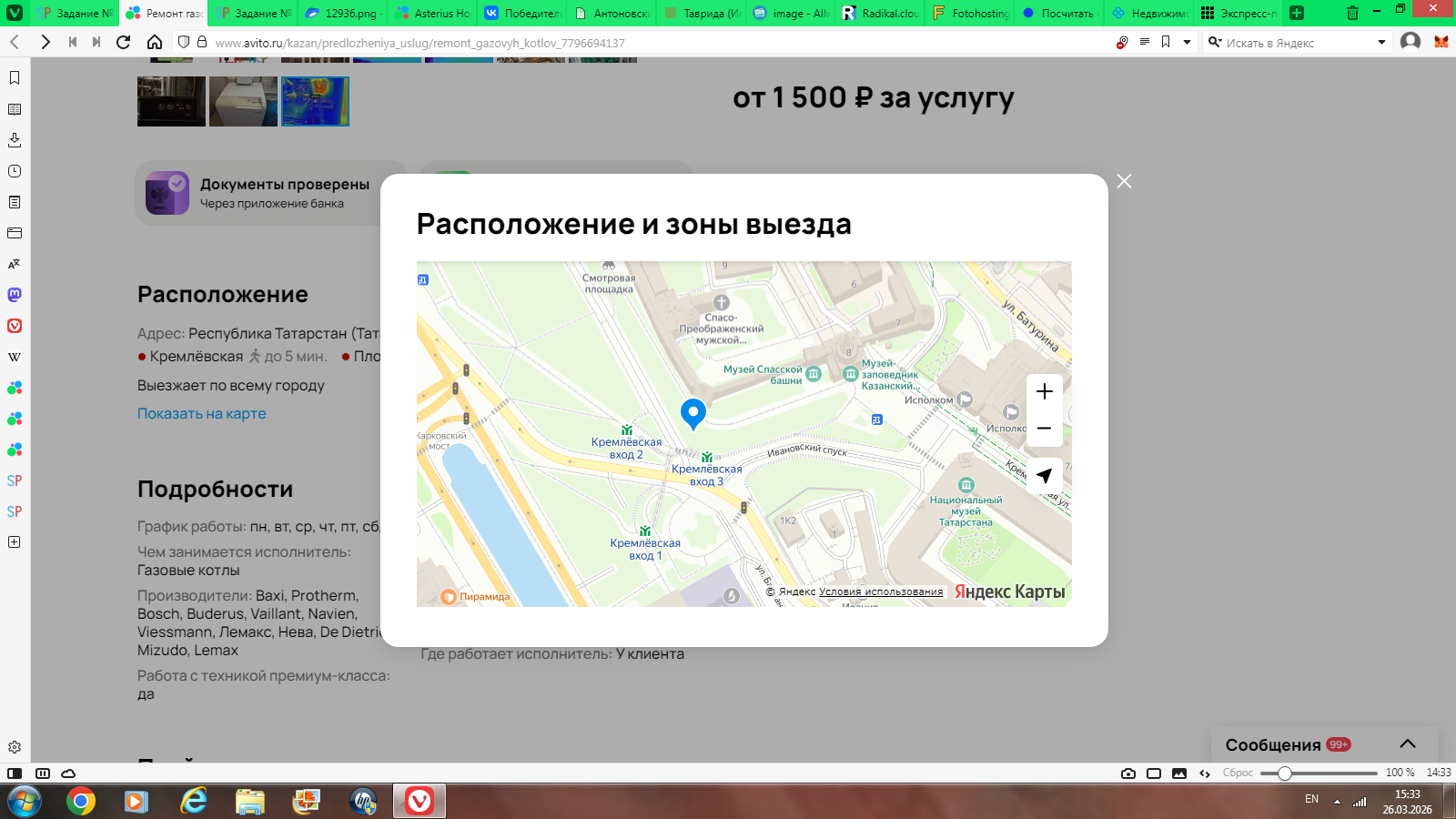Viewport: 1456px width, 819px height.
Task: Open Windows Start menu
Action: pyautogui.click(x=25, y=802)
